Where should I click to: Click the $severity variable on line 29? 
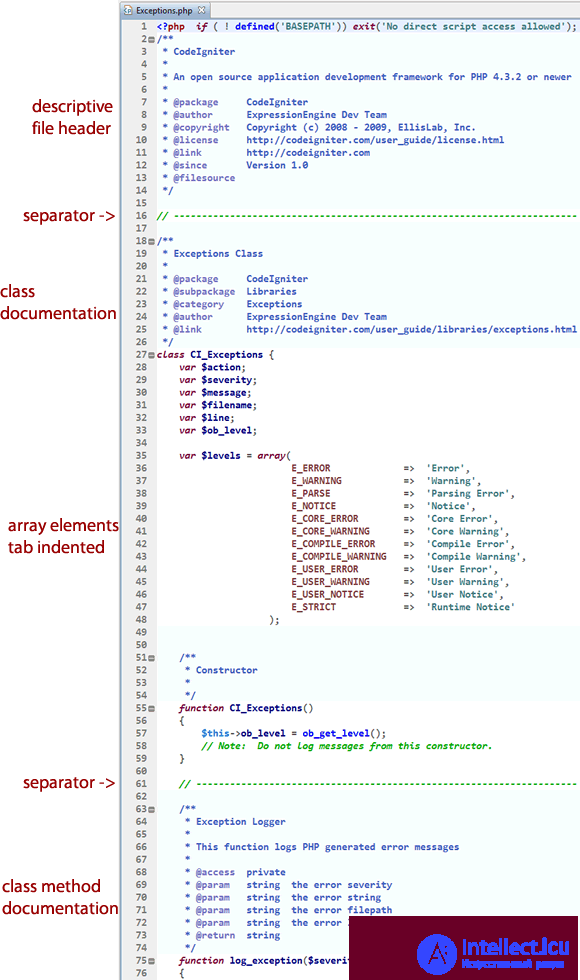229,380
